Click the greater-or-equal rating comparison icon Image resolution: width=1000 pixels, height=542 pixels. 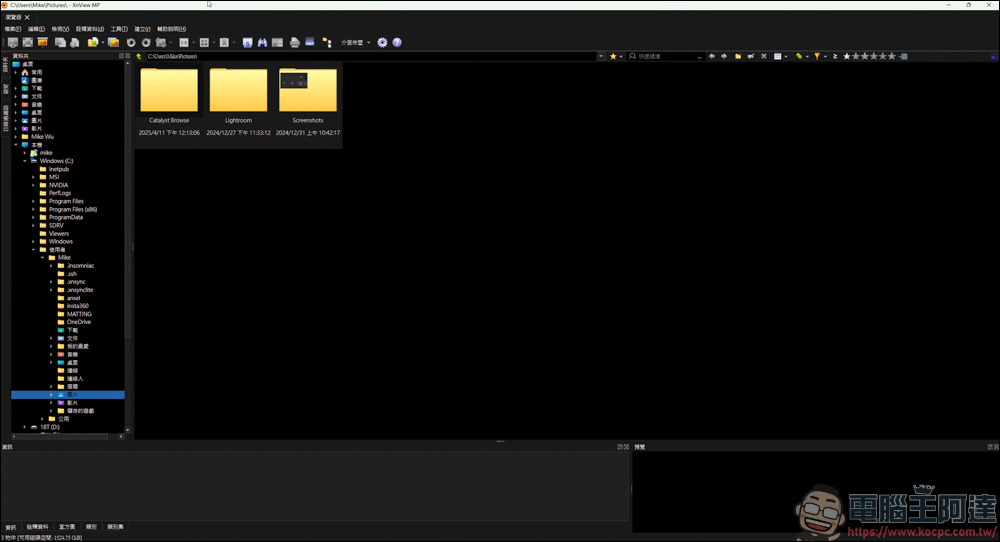click(x=835, y=56)
